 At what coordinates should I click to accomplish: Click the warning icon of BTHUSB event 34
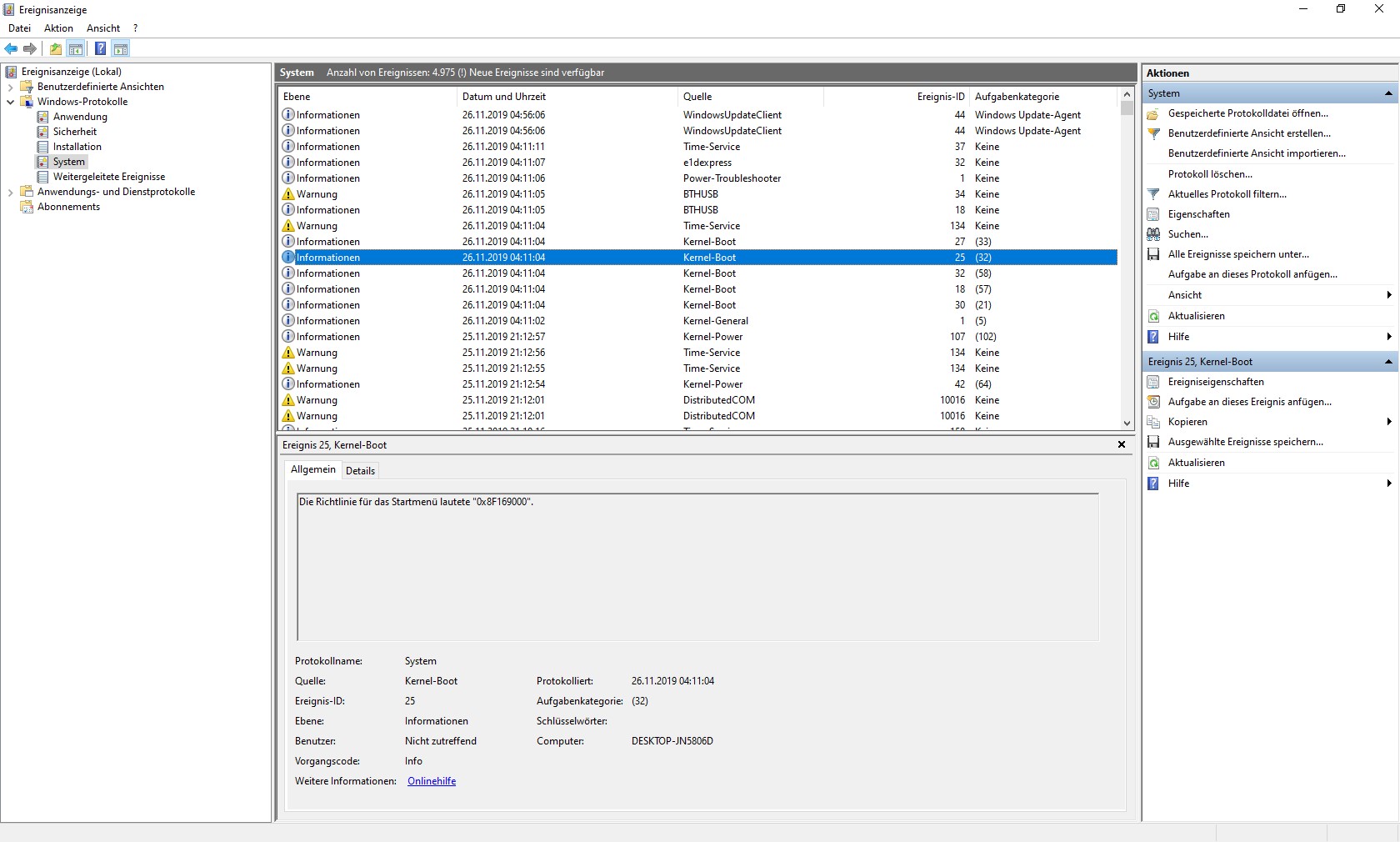288,194
